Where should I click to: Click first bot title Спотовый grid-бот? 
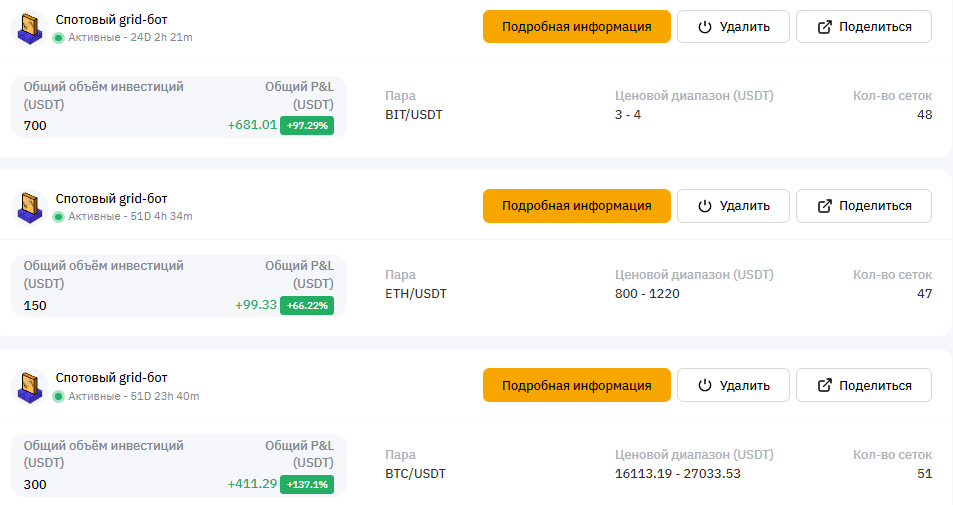tap(112, 19)
